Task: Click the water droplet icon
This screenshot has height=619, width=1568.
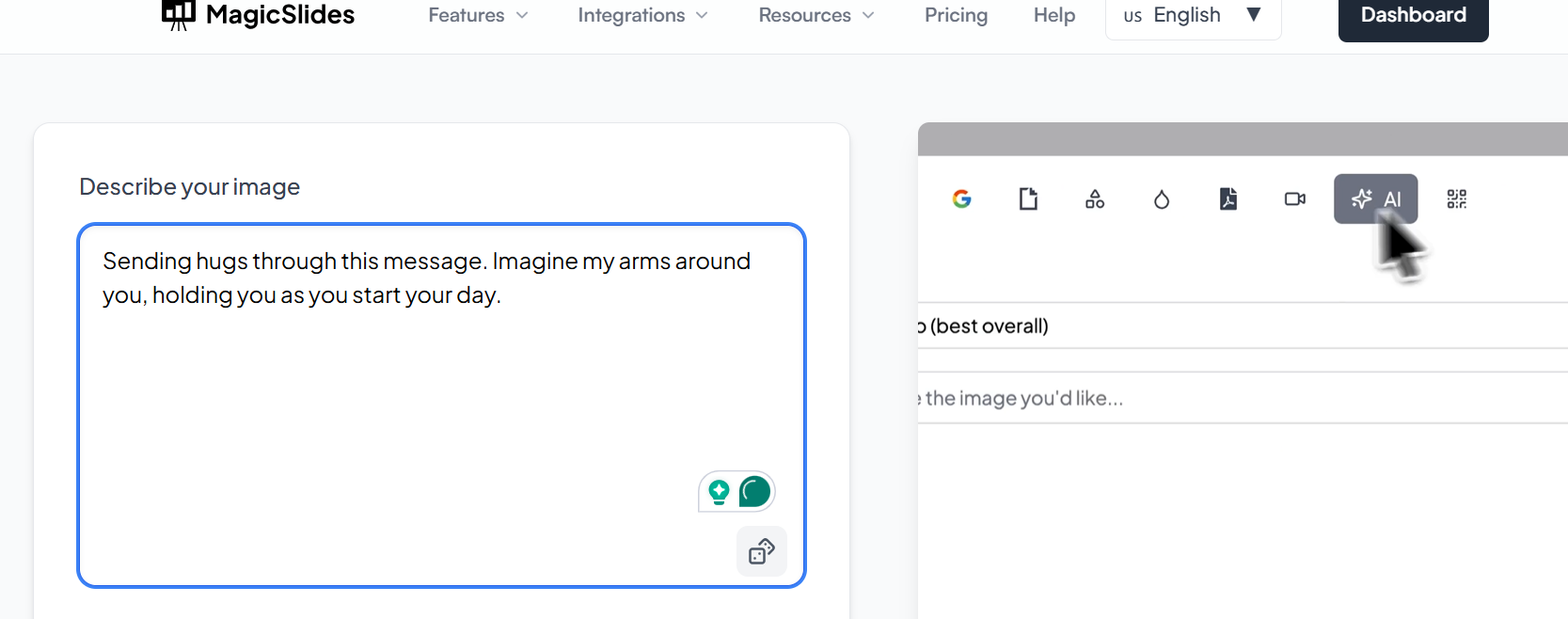Action: coord(1162,199)
